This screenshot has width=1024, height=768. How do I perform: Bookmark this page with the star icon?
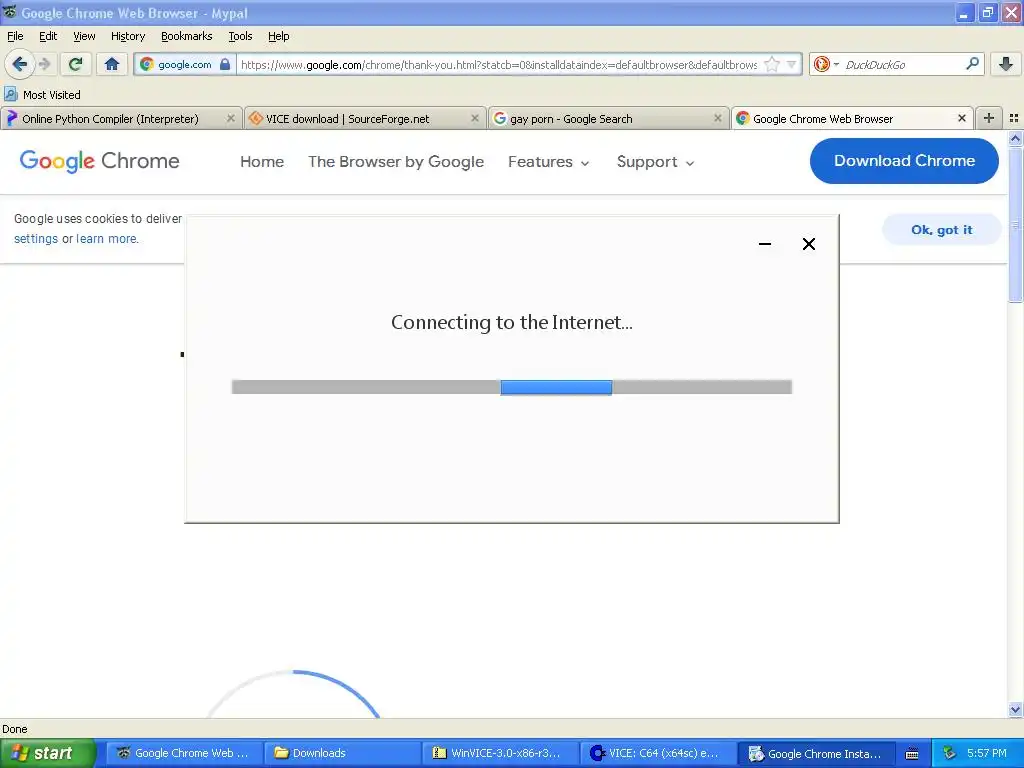pyautogui.click(x=772, y=64)
